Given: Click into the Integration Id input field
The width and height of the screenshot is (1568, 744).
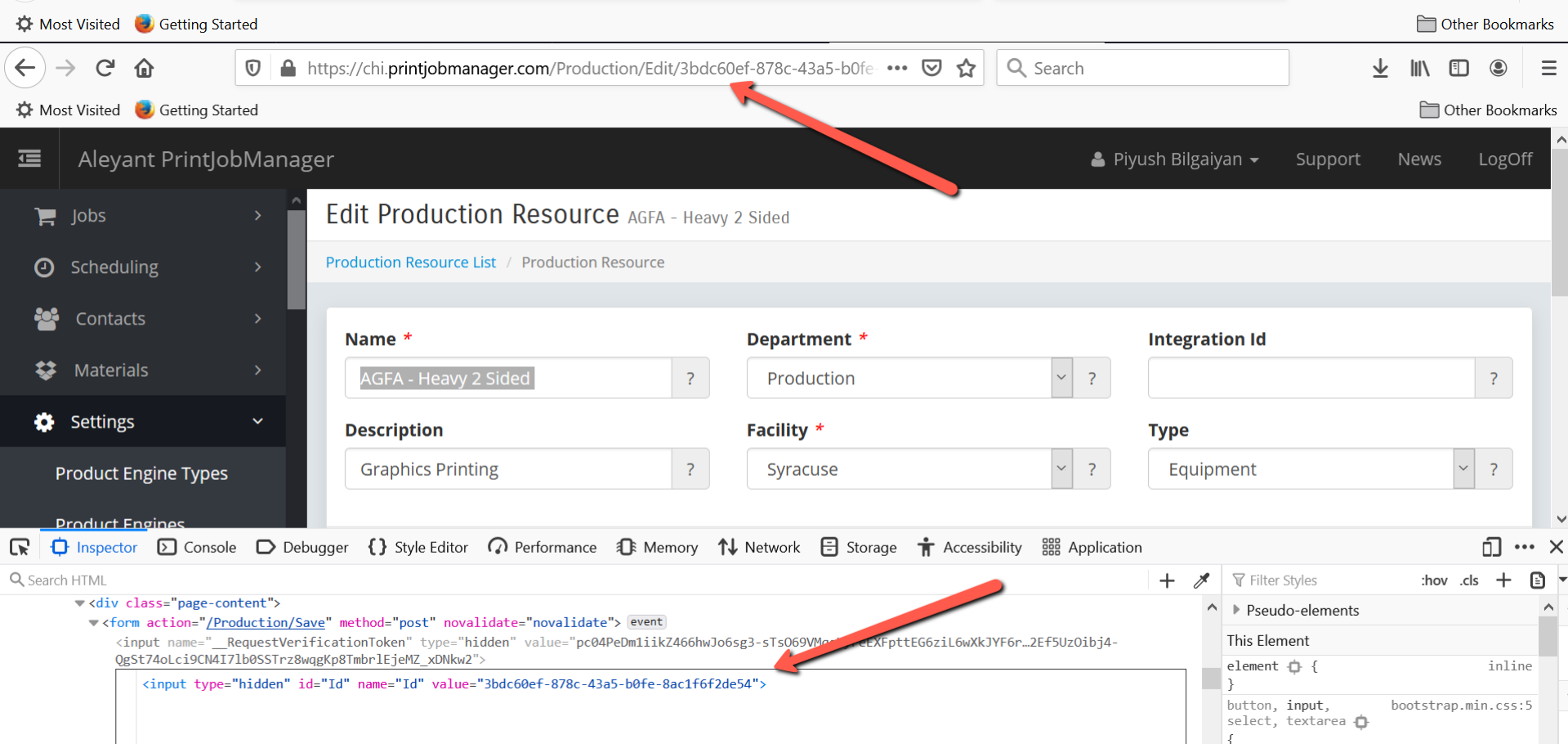Looking at the screenshot, I should [x=1311, y=378].
